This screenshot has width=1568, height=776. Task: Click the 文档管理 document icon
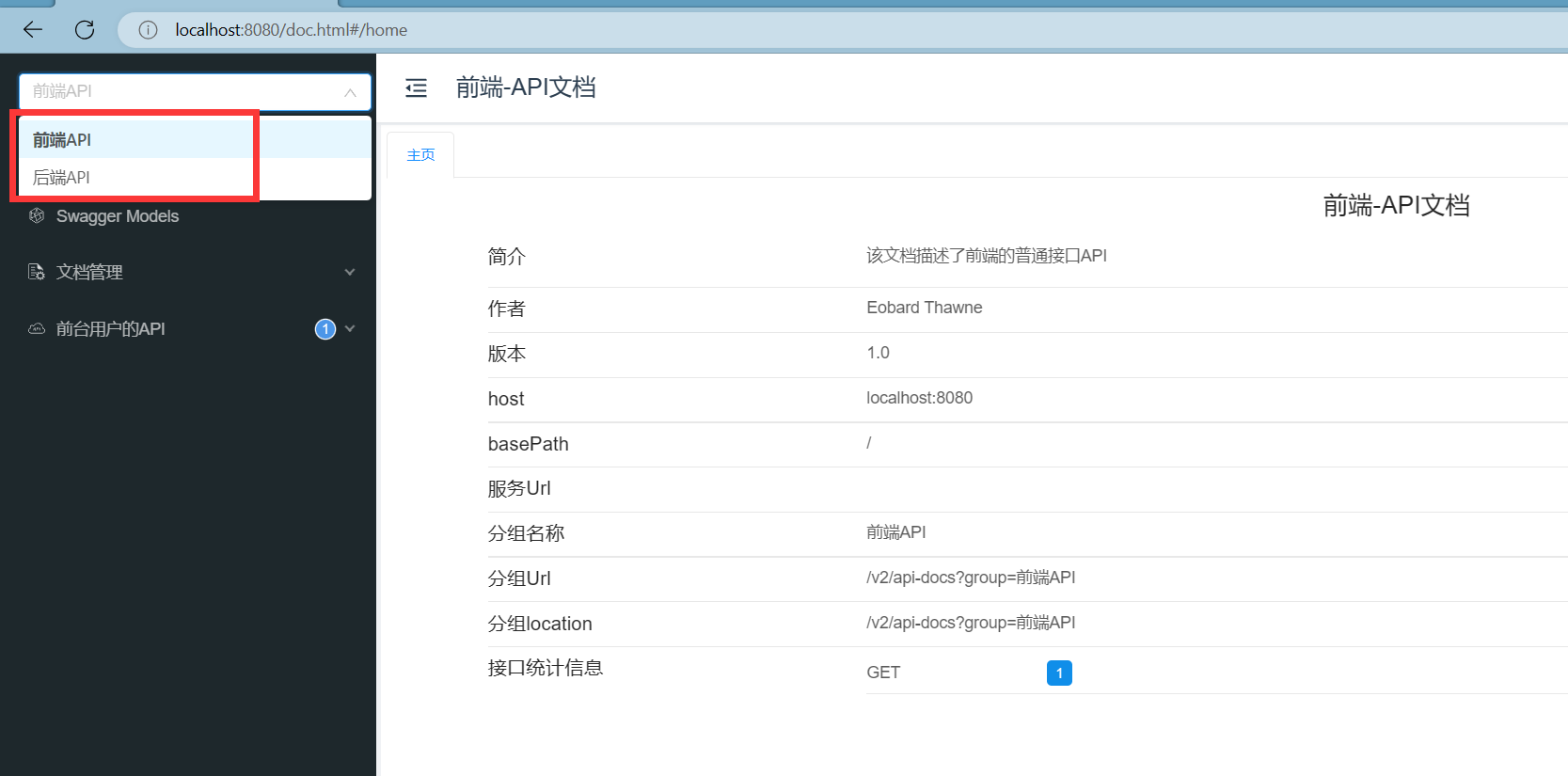(37, 272)
